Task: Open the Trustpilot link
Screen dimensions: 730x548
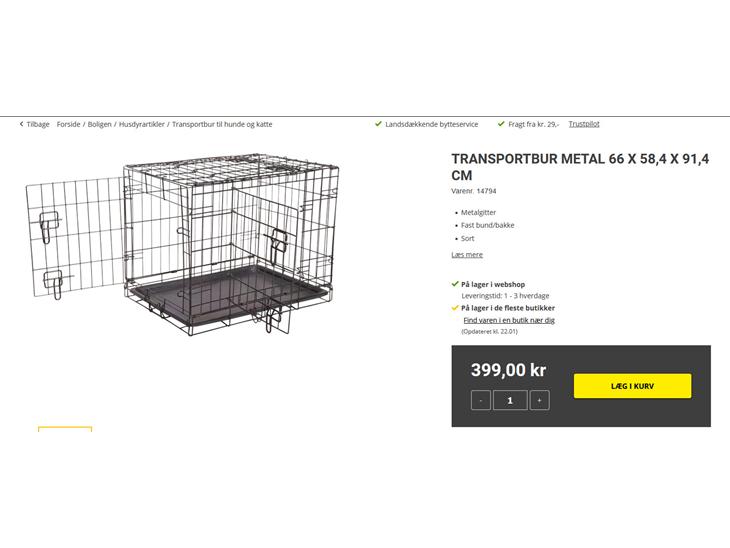Action: click(x=584, y=124)
